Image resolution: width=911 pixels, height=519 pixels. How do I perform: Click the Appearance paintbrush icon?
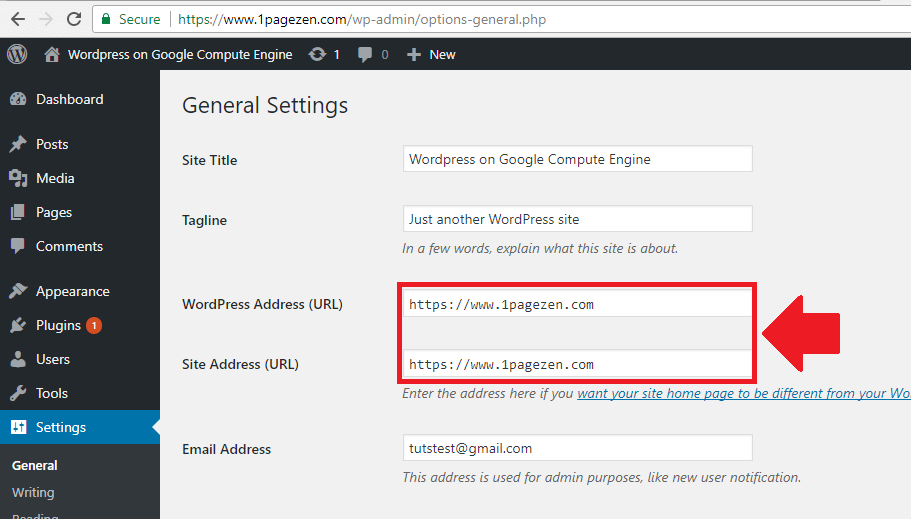tap(18, 291)
